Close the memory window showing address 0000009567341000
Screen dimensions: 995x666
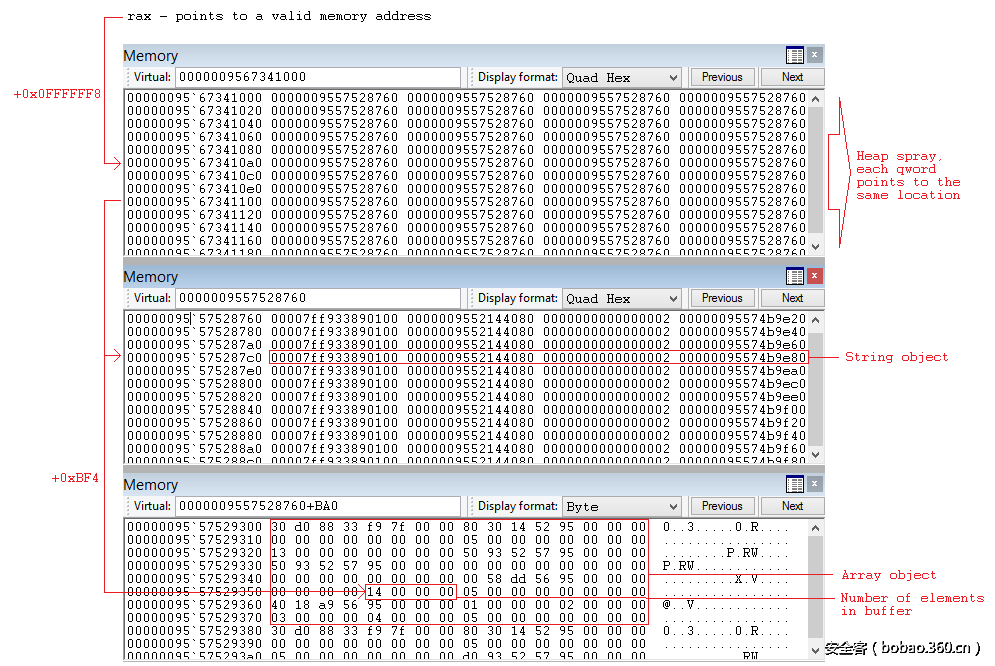point(815,55)
